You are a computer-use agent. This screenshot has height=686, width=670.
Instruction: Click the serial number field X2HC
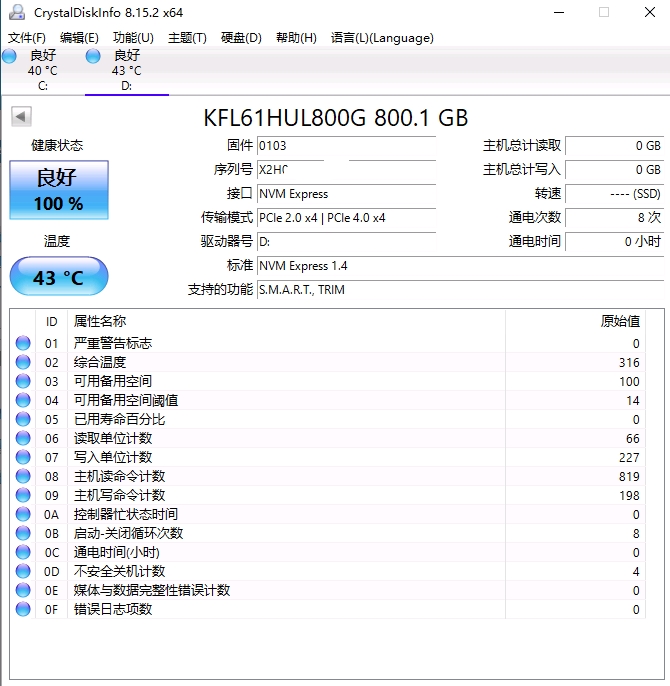tap(346, 169)
